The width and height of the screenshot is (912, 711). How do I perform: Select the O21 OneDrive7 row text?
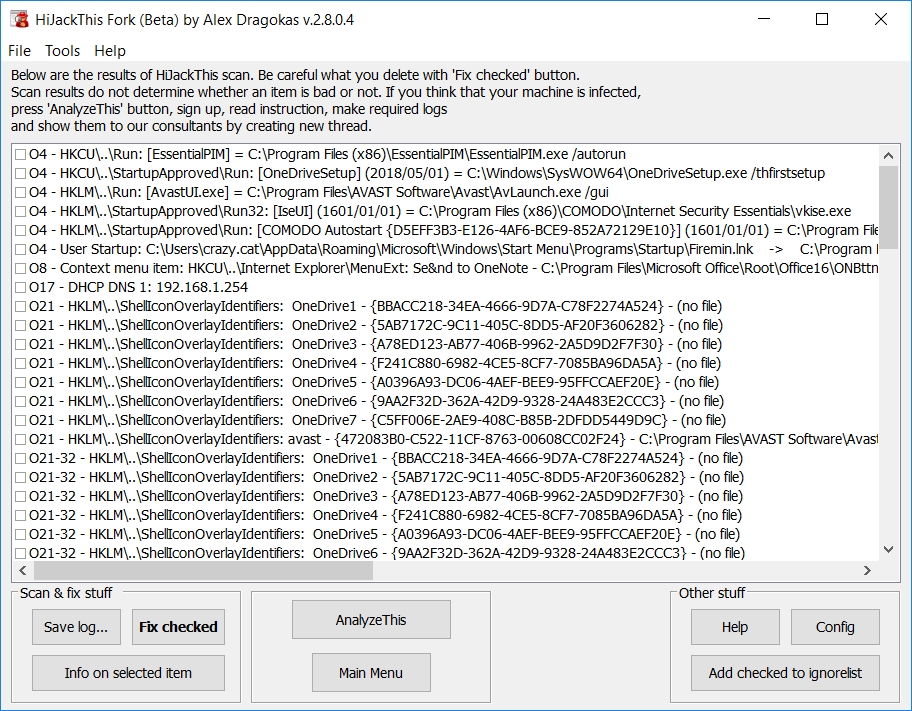[377, 420]
